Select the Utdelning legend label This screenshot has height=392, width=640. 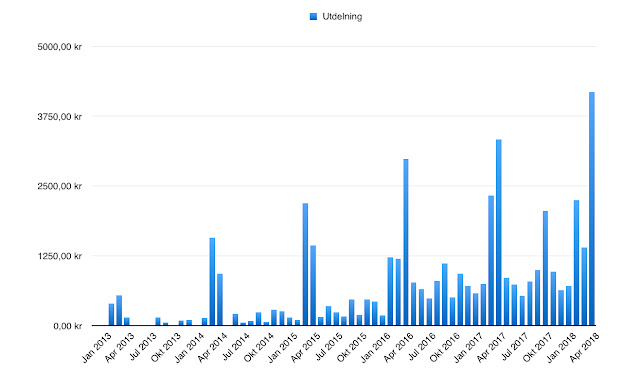pyautogui.click(x=342, y=16)
